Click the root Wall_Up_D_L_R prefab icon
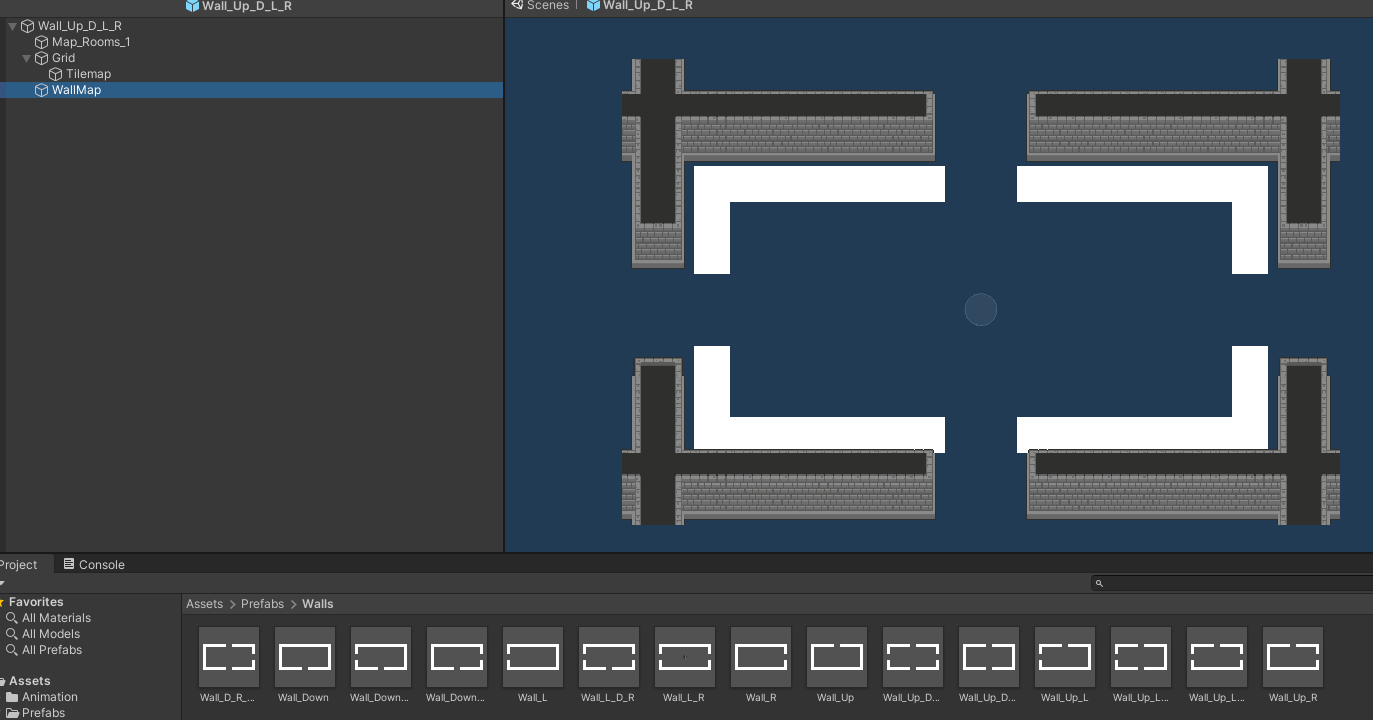This screenshot has width=1373, height=720. click(x=26, y=25)
